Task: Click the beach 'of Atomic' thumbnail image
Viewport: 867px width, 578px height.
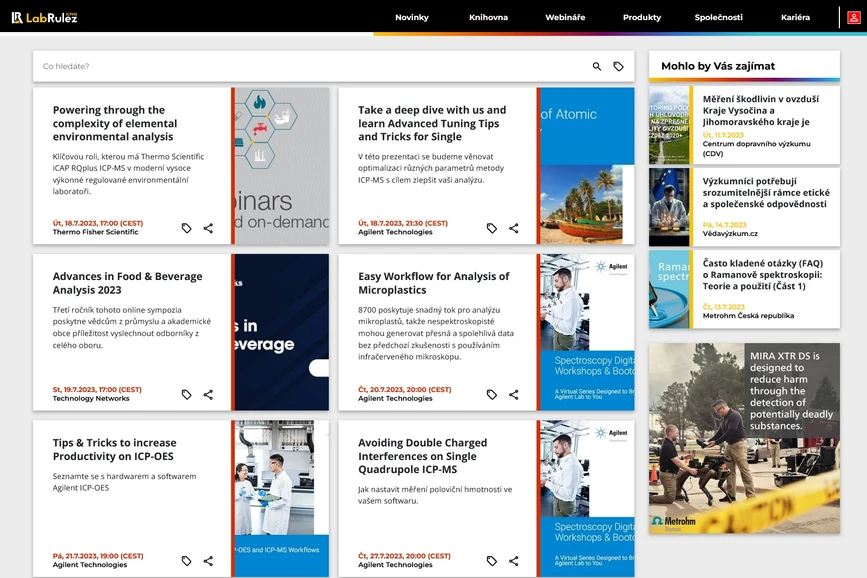Action: 587,166
